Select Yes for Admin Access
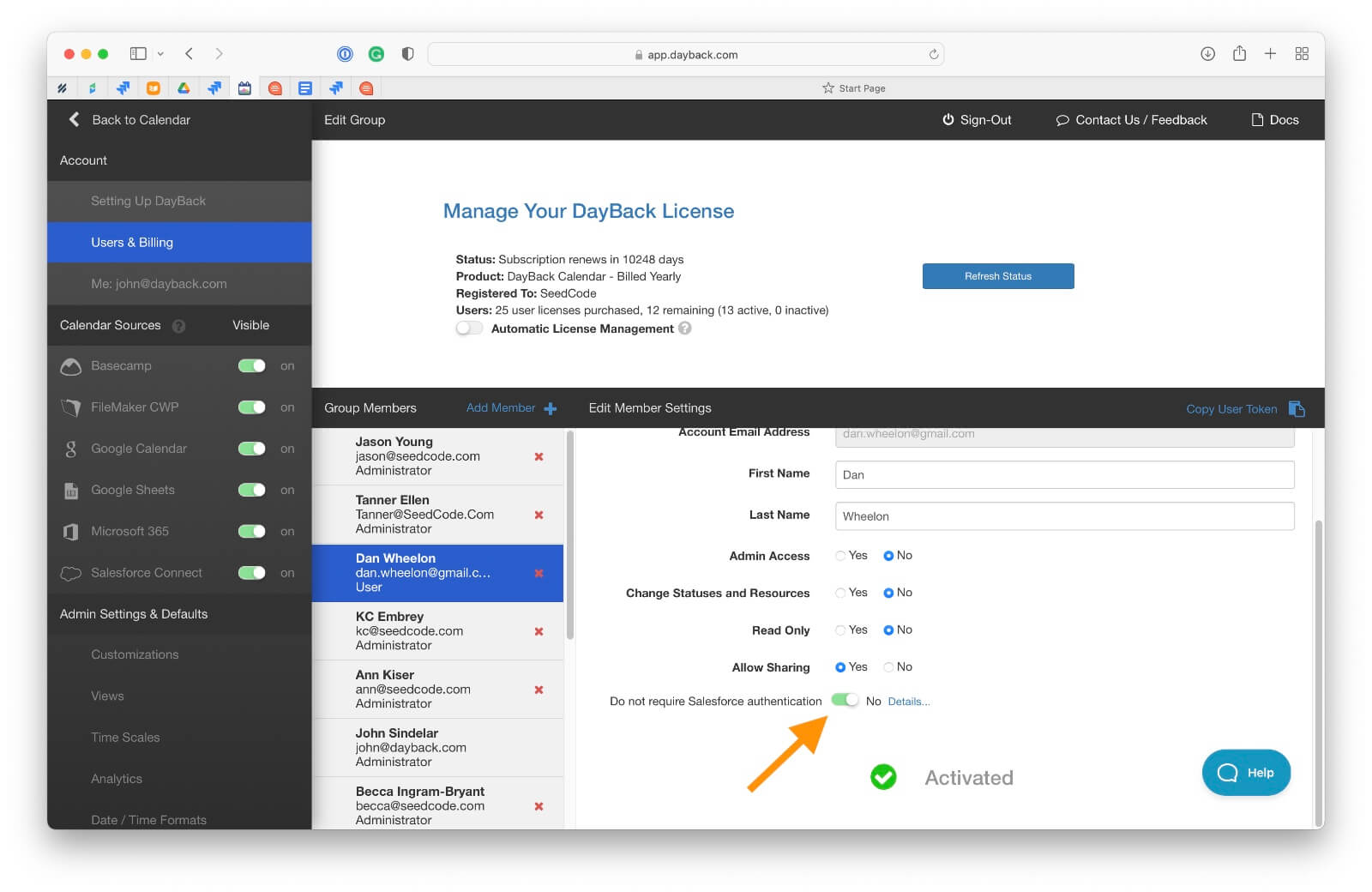Viewport: 1372px width, 892px height. [840, 556]
